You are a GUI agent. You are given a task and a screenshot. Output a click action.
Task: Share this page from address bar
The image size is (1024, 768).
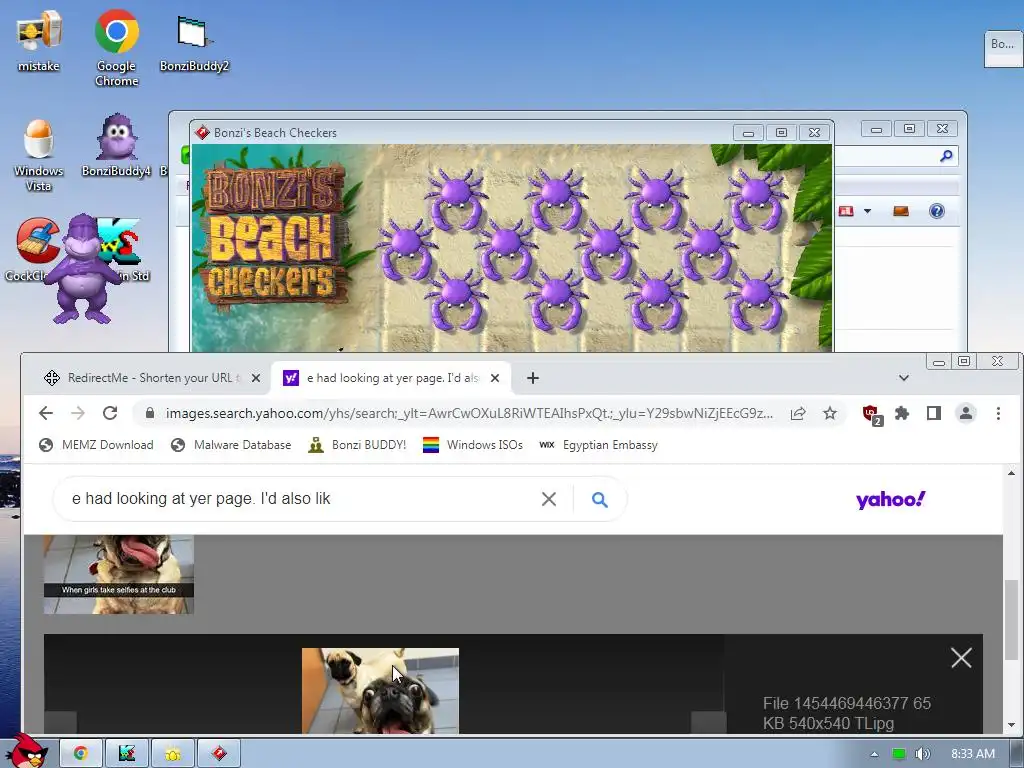pyautogui.click(x=797, y=413)
